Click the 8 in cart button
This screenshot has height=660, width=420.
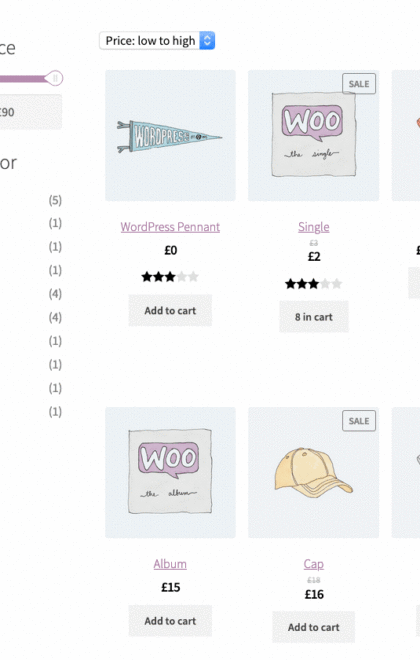(314, 317)
